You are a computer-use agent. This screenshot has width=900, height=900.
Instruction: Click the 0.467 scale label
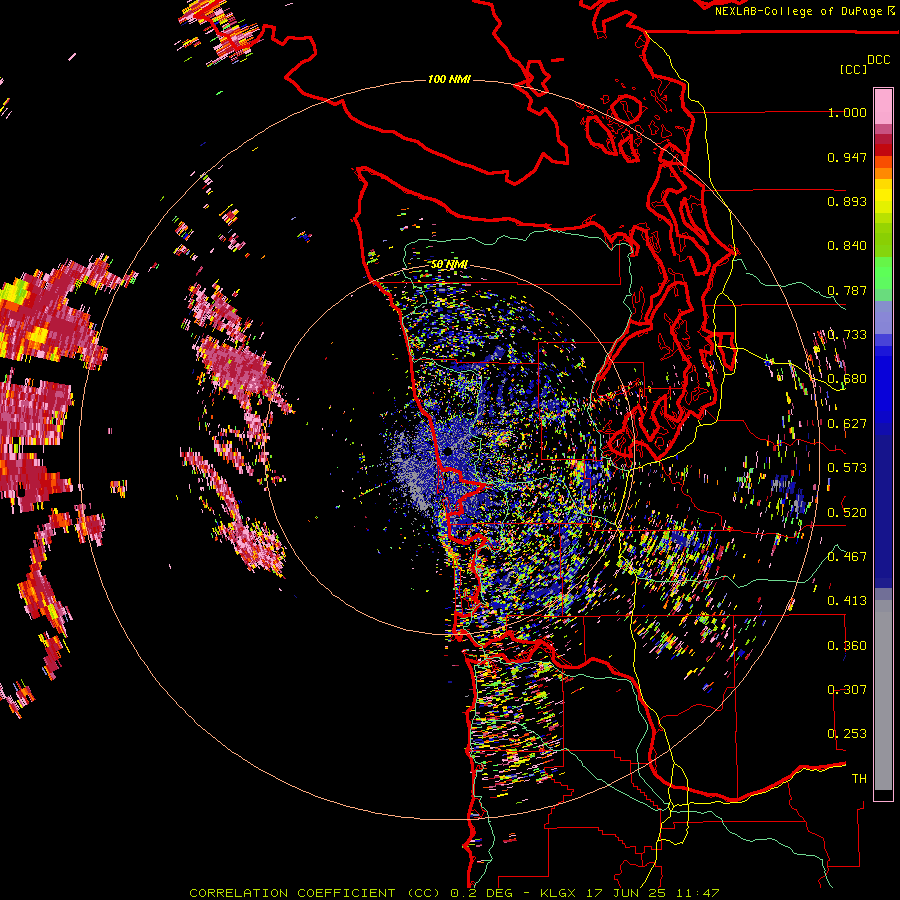coord(847,556)
